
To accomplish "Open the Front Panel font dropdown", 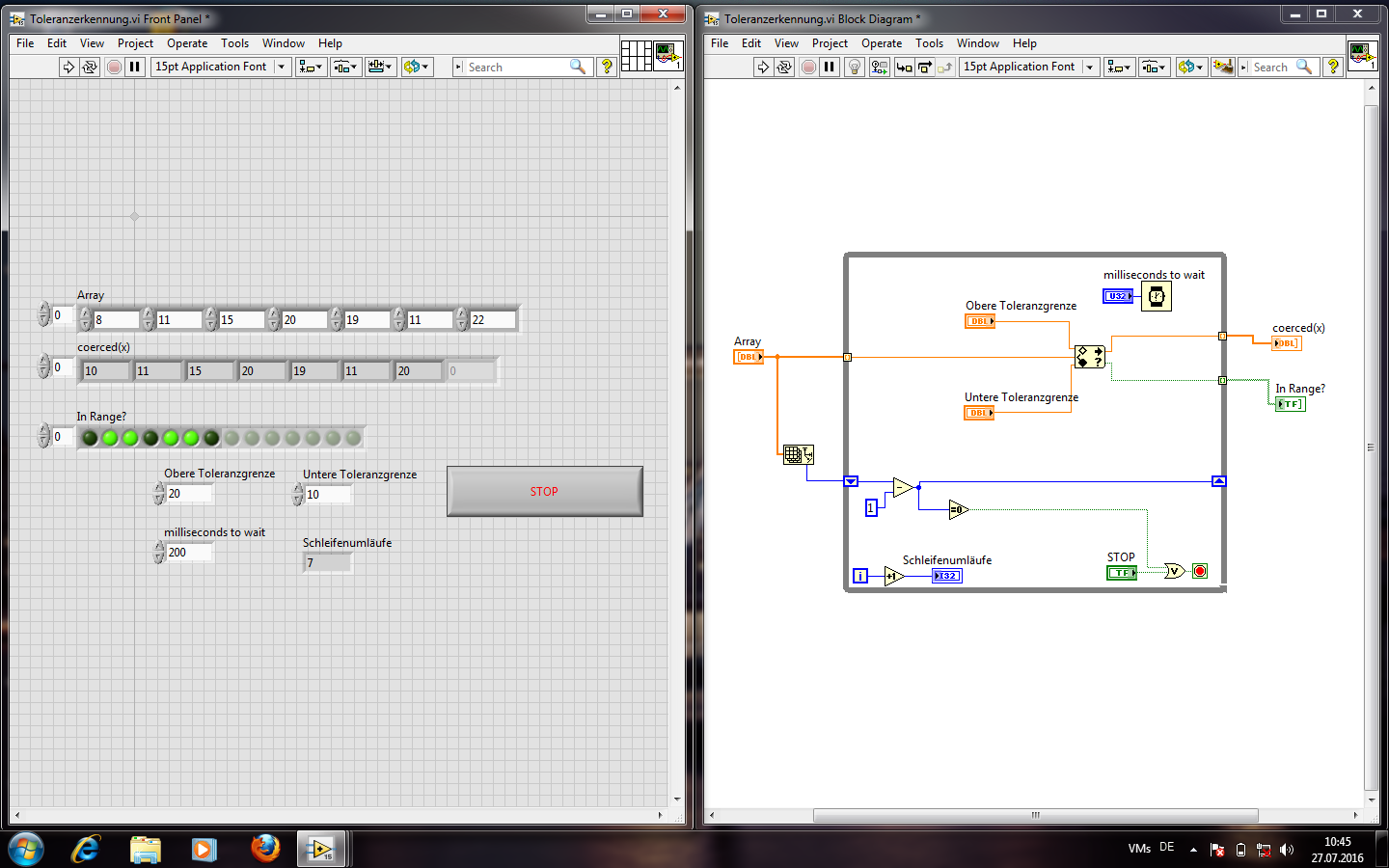I will click(221, 67).
